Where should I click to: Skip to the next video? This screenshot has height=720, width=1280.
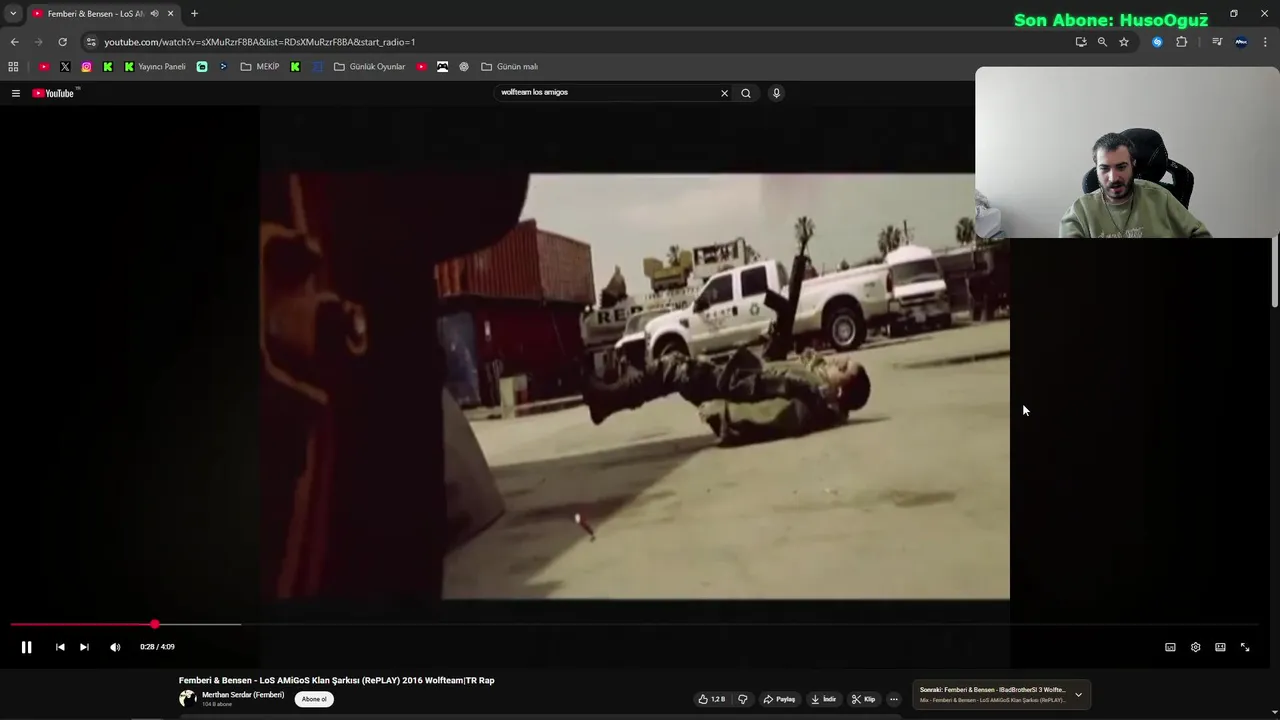pos(84,647)
